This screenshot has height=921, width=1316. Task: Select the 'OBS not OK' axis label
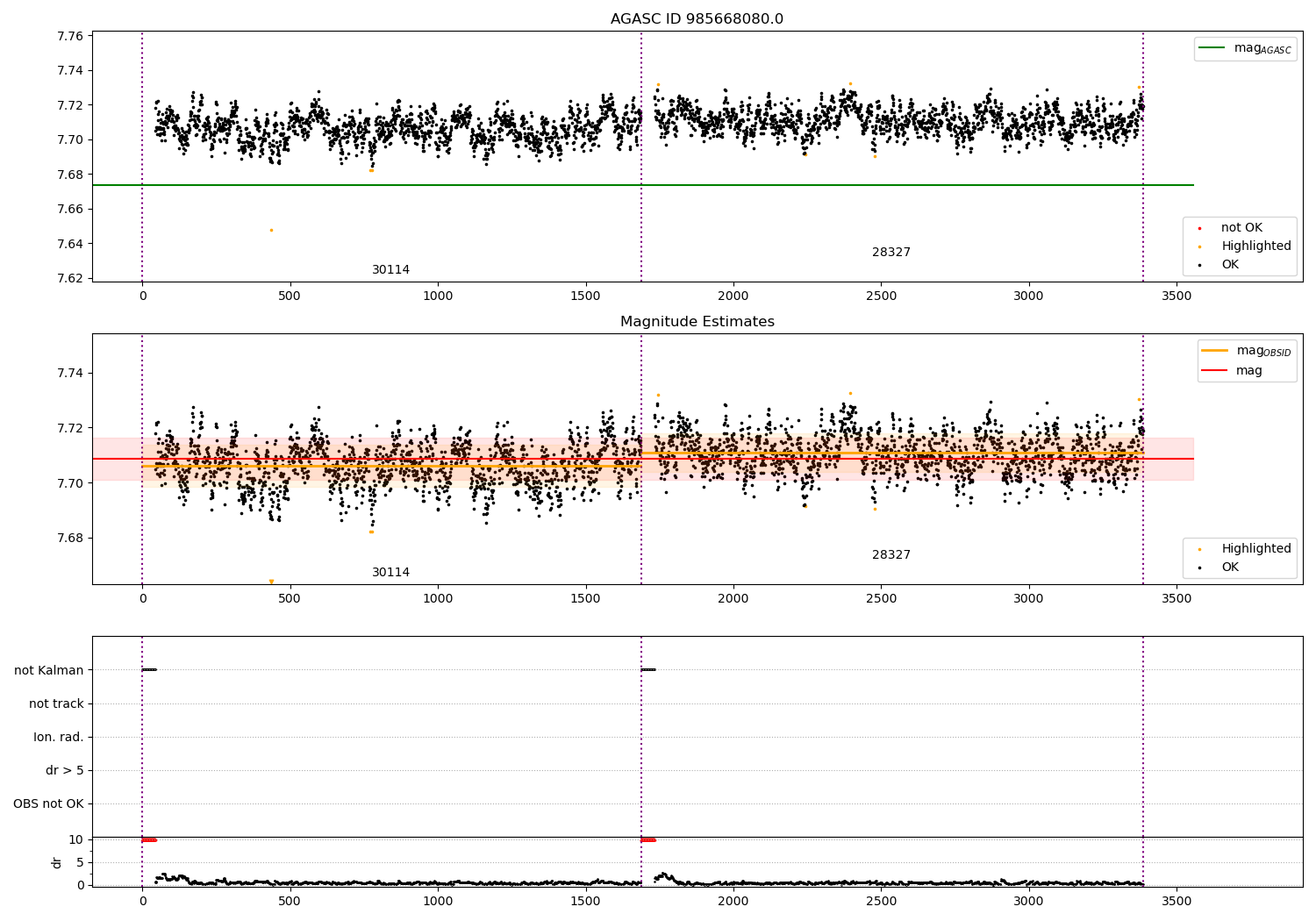click(49, 804)
